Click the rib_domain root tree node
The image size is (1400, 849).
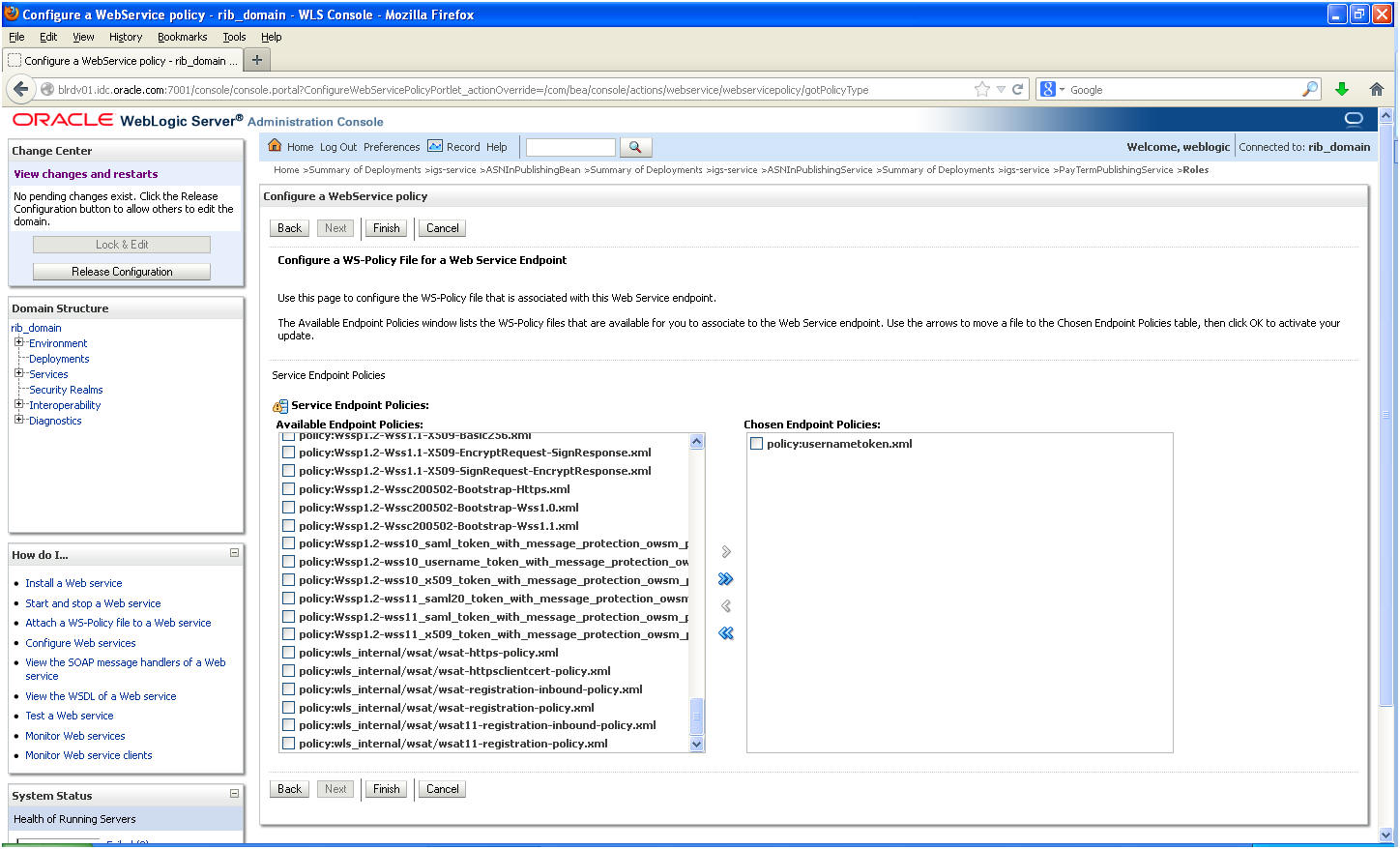(x=36, y=328)
